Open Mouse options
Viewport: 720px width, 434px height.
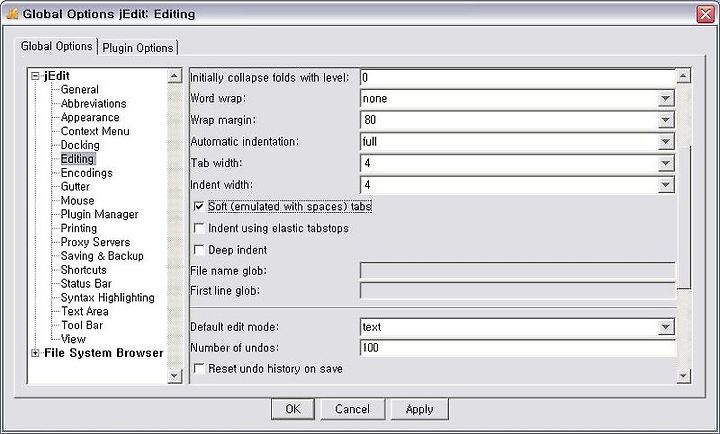[x=77, y=200]
